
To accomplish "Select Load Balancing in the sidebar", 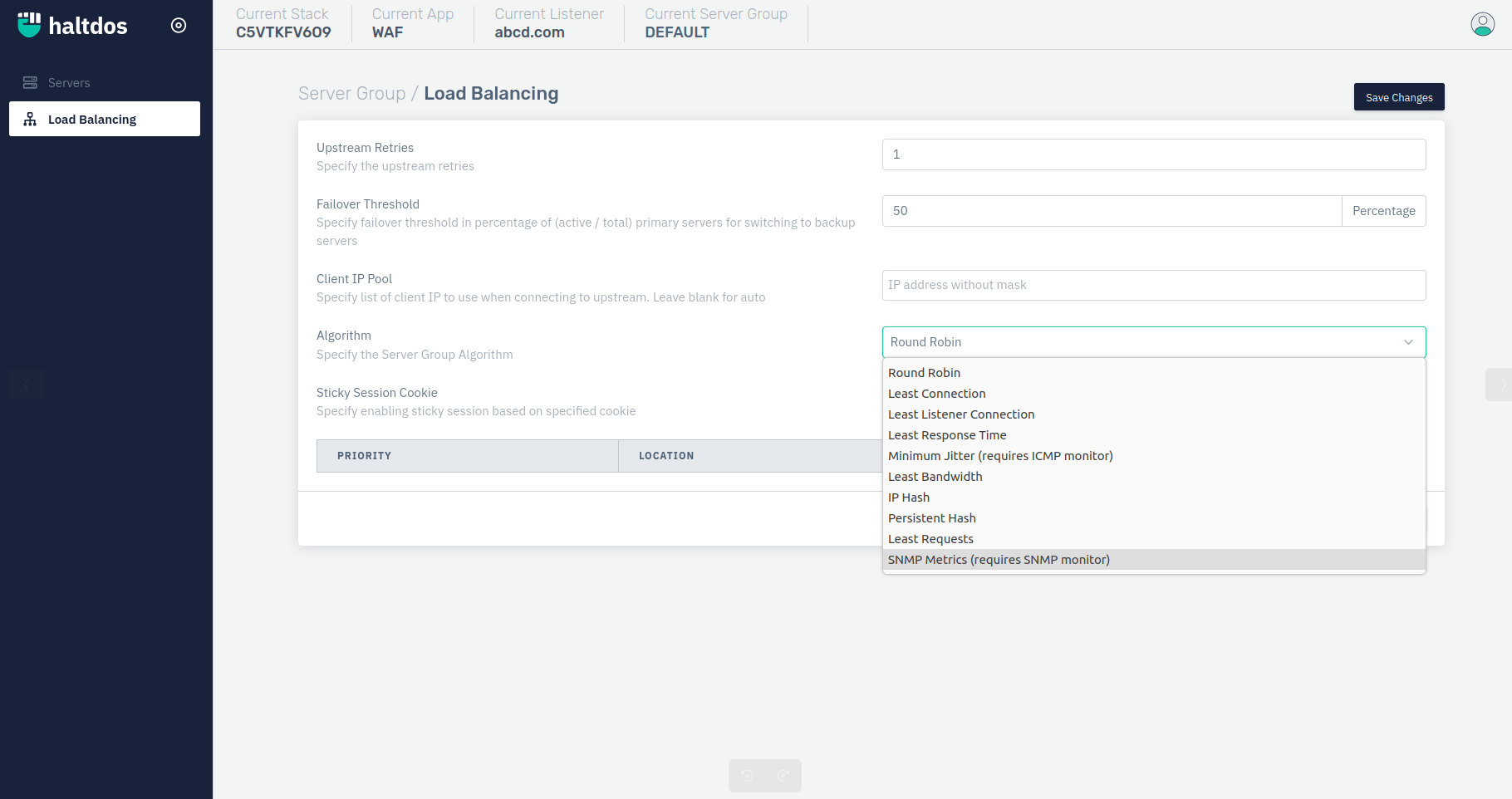I will click(x=105, y=119).
